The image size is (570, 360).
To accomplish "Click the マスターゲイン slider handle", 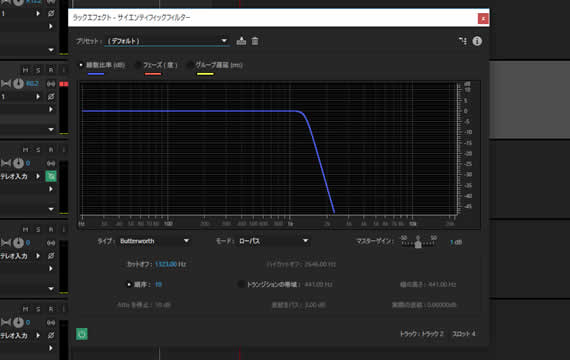I will tap(418, 244).
